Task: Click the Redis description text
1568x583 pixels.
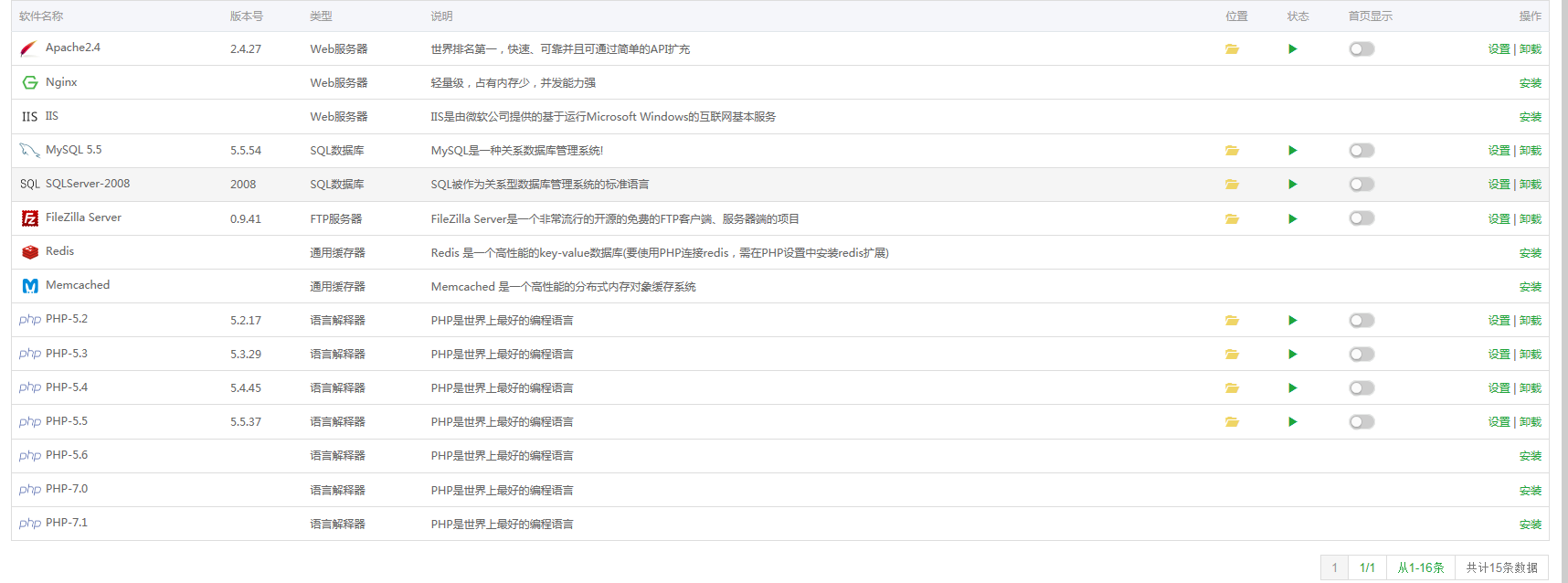Action: pyautogui.click(x=660, y=253)
